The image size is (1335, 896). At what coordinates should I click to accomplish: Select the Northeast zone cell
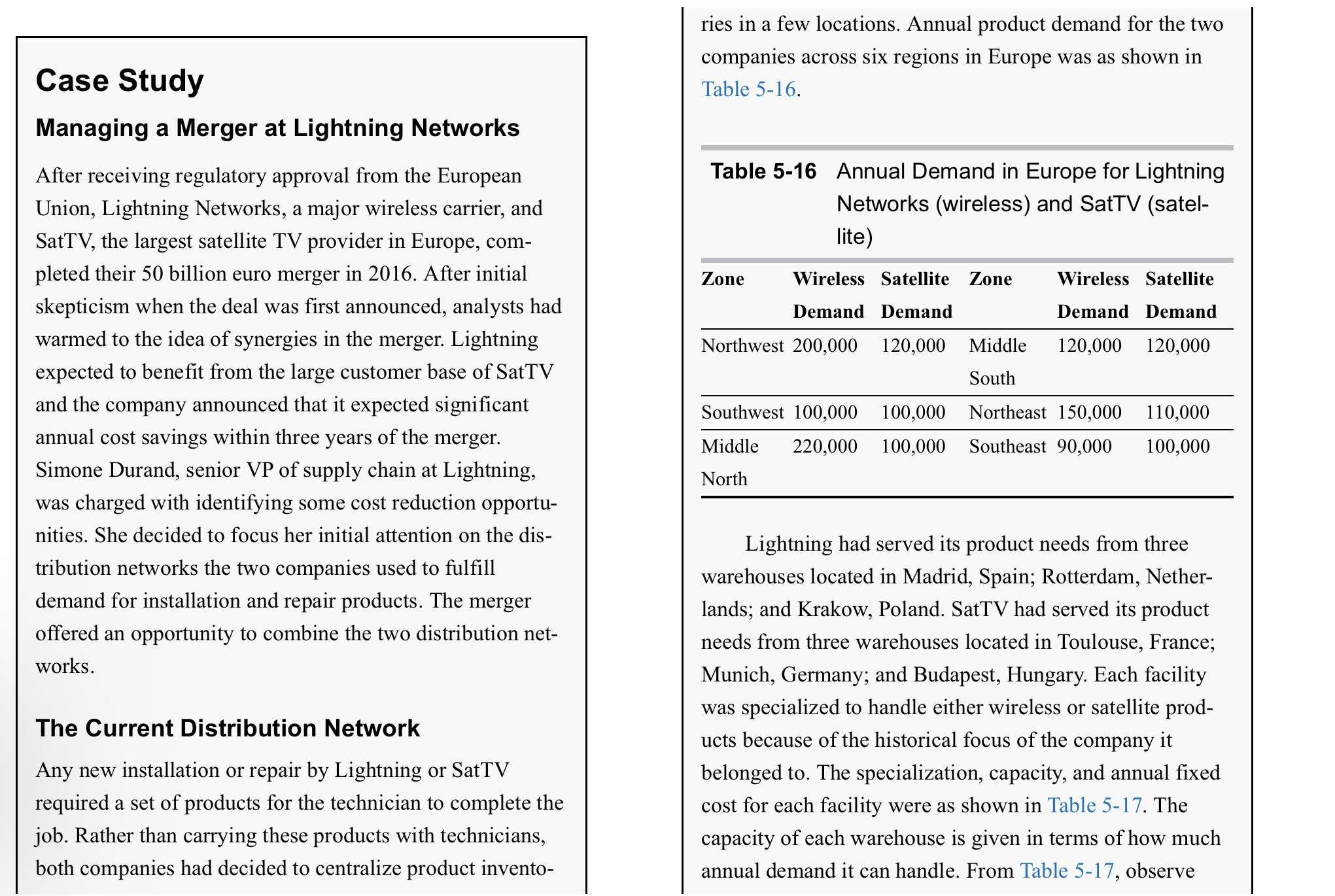pyautogui.click(x=1007, y=413)
